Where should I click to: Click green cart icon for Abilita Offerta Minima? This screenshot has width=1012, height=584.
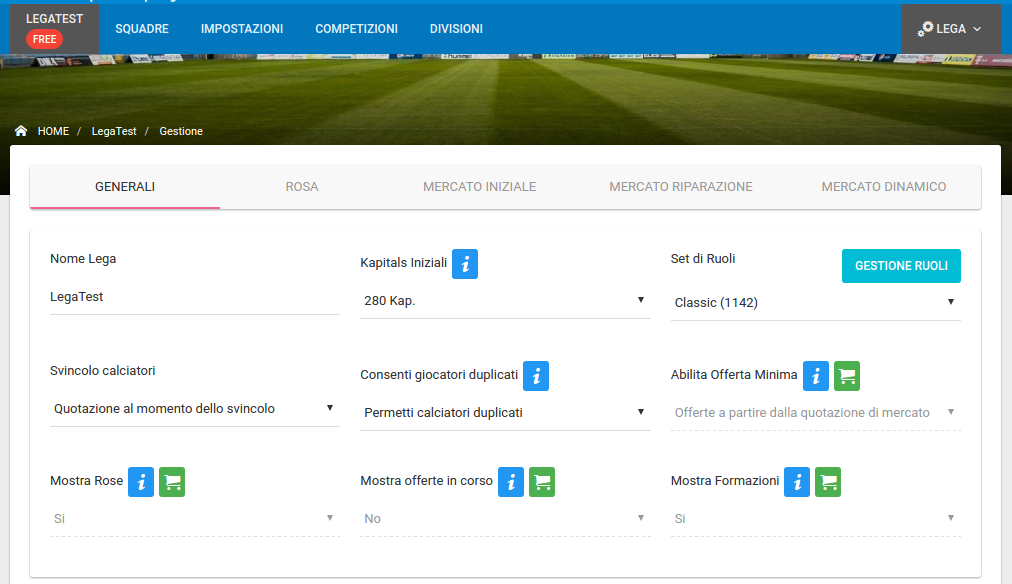[x=847, y=376]
